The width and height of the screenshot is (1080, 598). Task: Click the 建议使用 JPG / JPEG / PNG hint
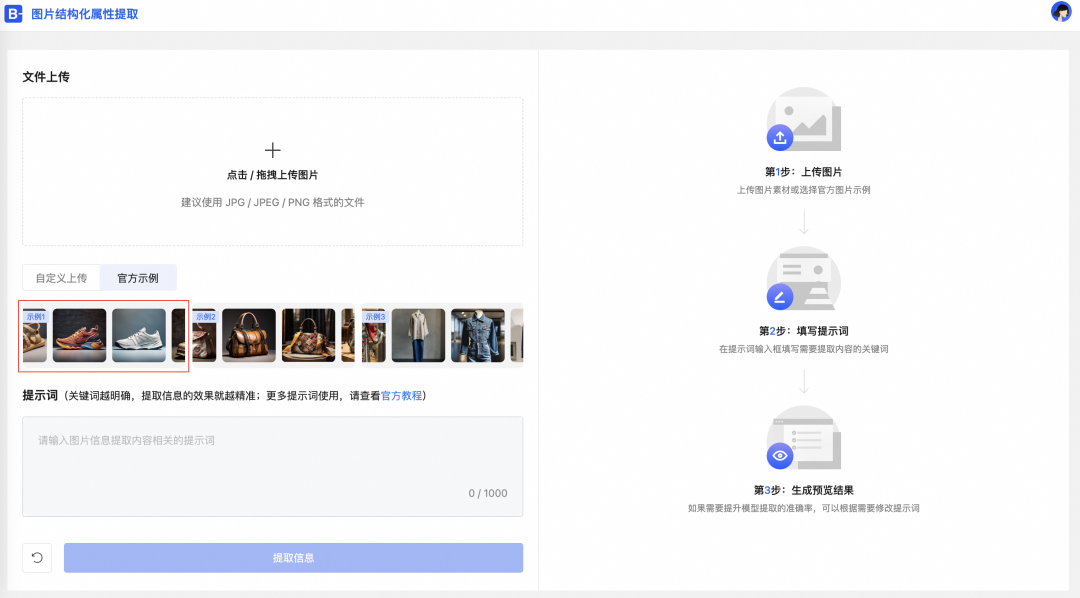[273, 203]
